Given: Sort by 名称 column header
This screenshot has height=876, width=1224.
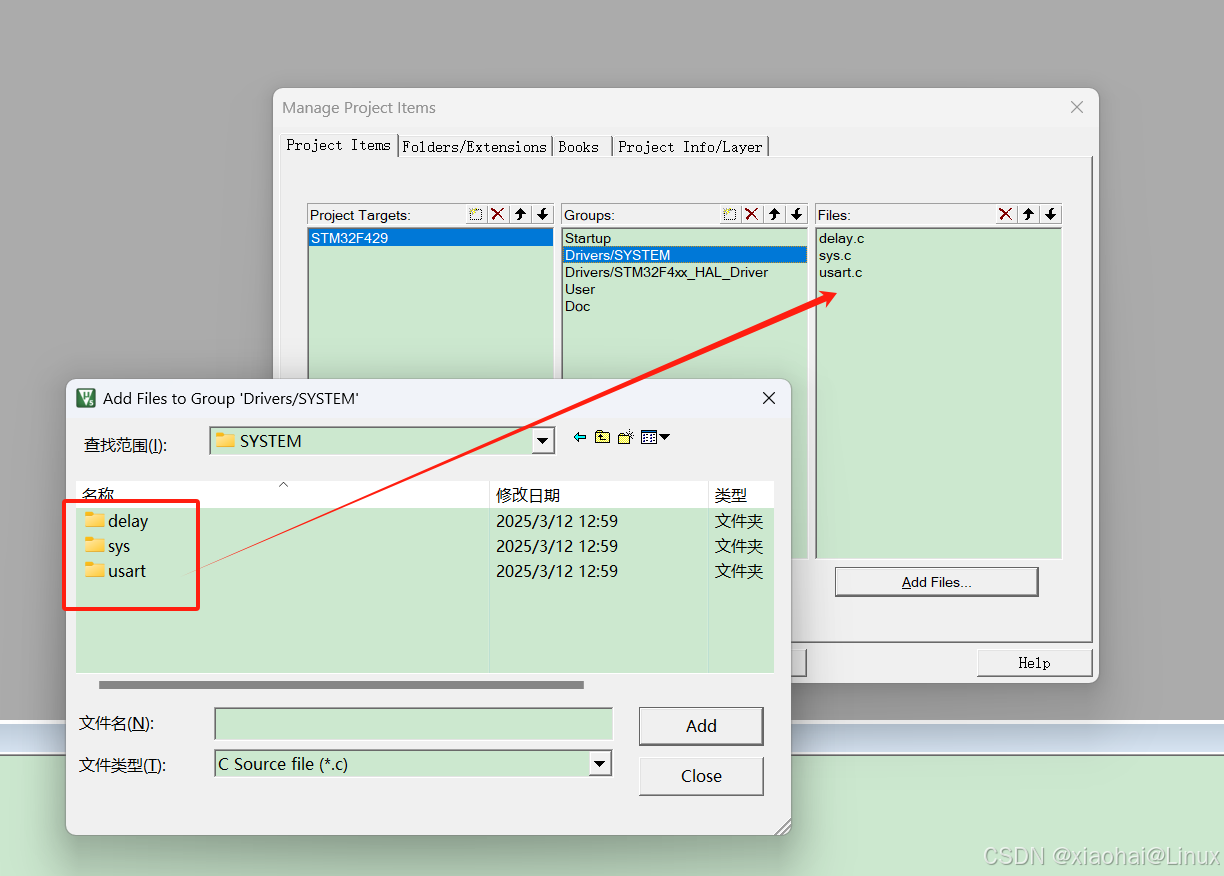Looking at the screenshot, I should pyautogui.click(x=283, y=495).
